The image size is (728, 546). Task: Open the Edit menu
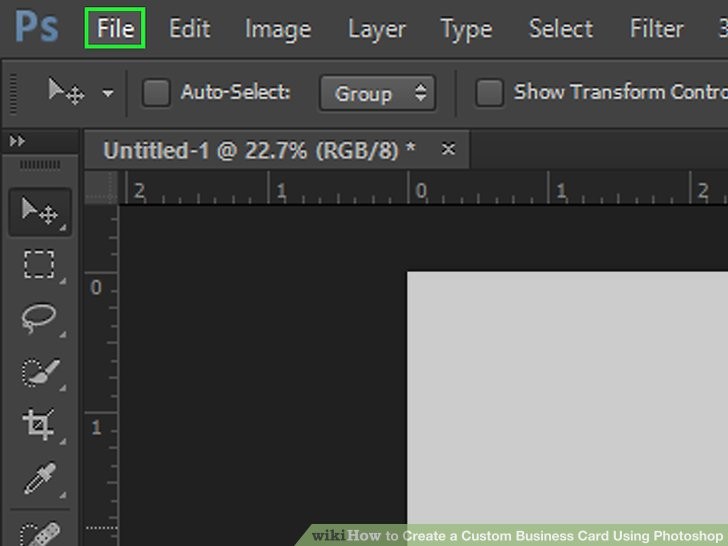pyautogui.click(x=189, y=29)
